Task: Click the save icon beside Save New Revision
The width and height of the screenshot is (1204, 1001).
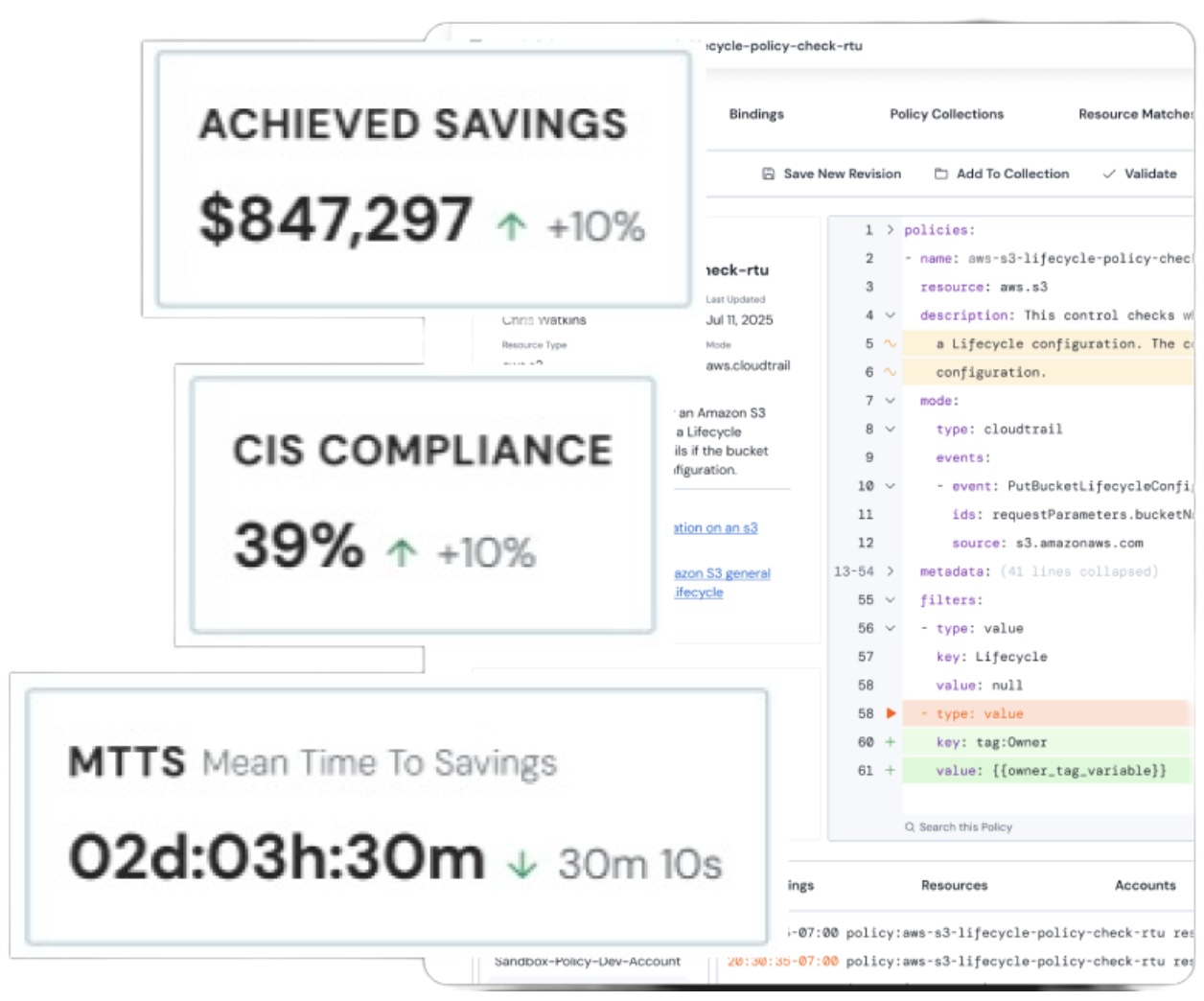Action: click(767, 173)
